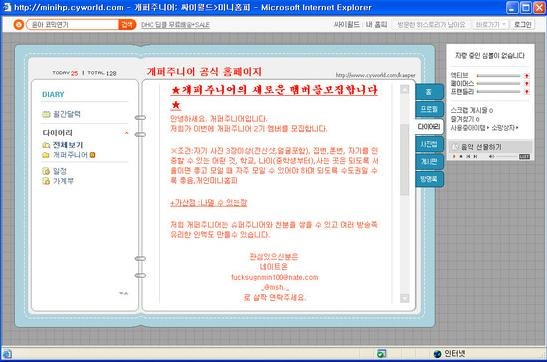Play music in the mini player
The image size is (547, 362).
pos(454,157)
